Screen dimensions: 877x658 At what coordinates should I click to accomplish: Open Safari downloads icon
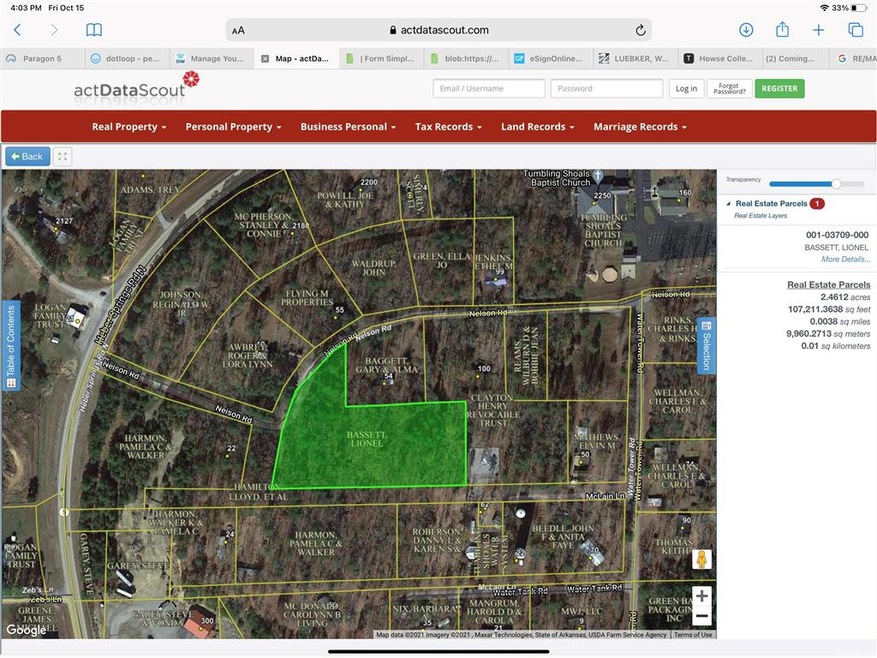tap(746, 30)
